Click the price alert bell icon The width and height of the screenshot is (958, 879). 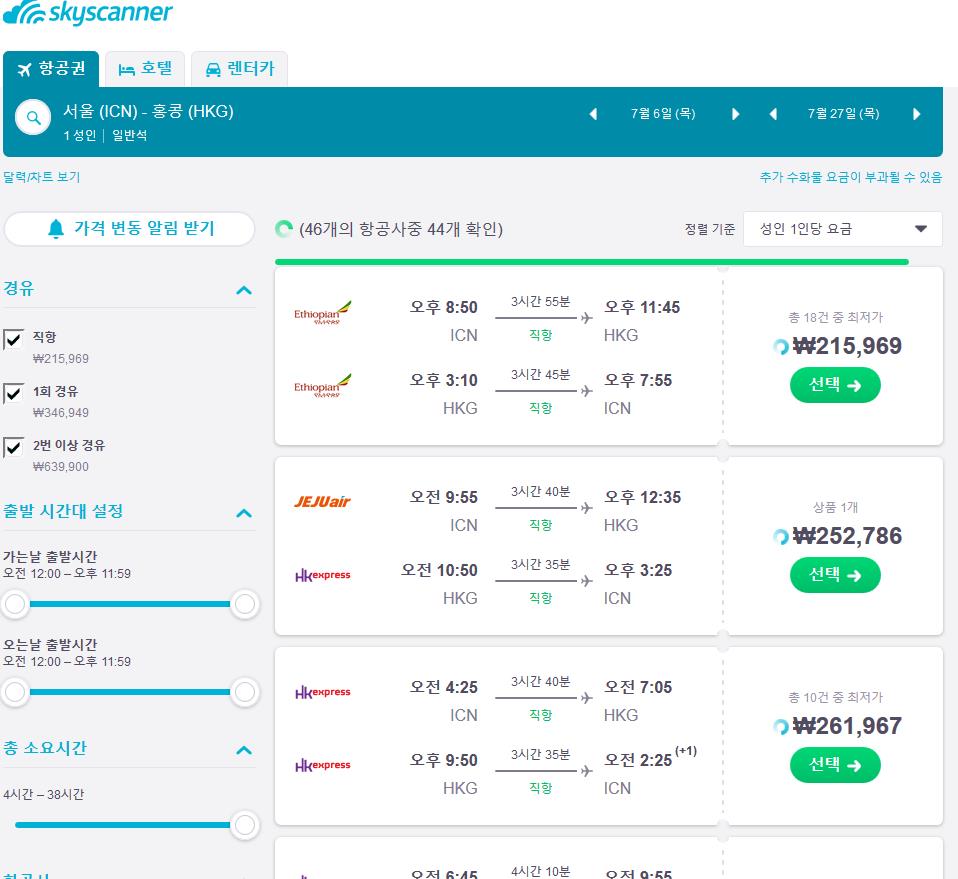coord(56,228)
